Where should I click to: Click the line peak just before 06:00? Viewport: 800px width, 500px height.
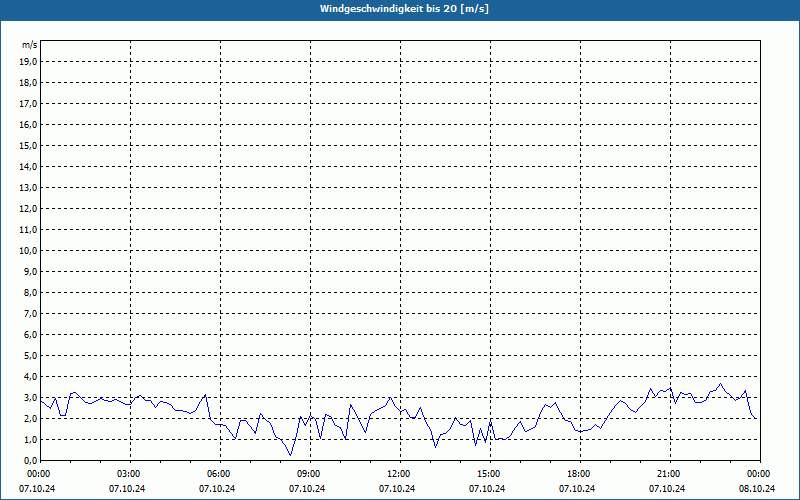pyautogui.click(x=205, y=394)
